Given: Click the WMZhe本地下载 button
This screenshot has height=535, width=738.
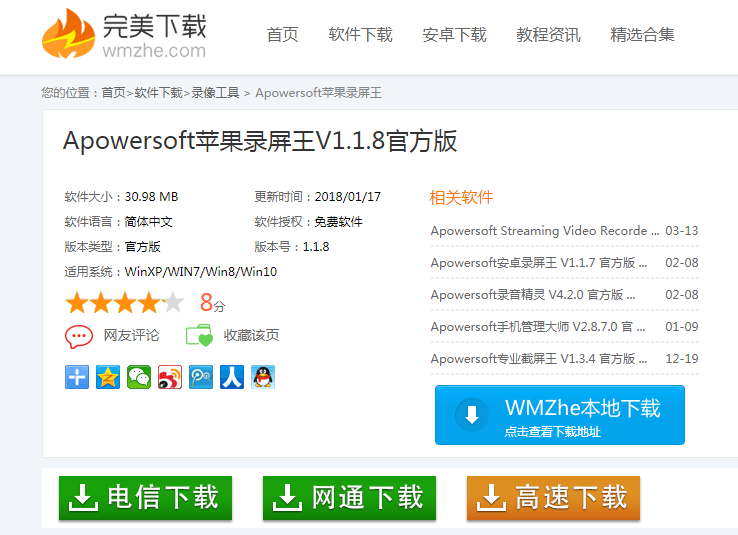Looking at the screenshot, I should pyautogui.click(x=560, y=415).
